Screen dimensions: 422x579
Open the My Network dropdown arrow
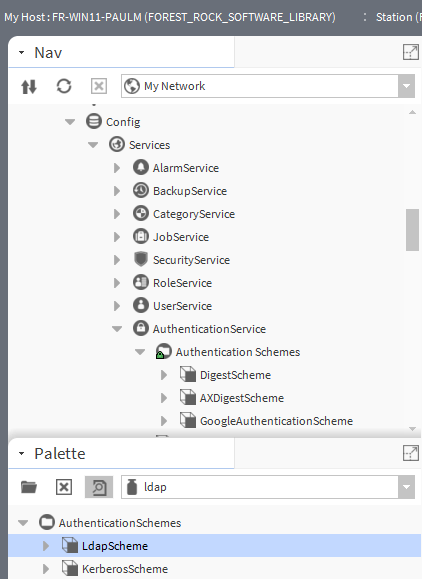(406, 86)
